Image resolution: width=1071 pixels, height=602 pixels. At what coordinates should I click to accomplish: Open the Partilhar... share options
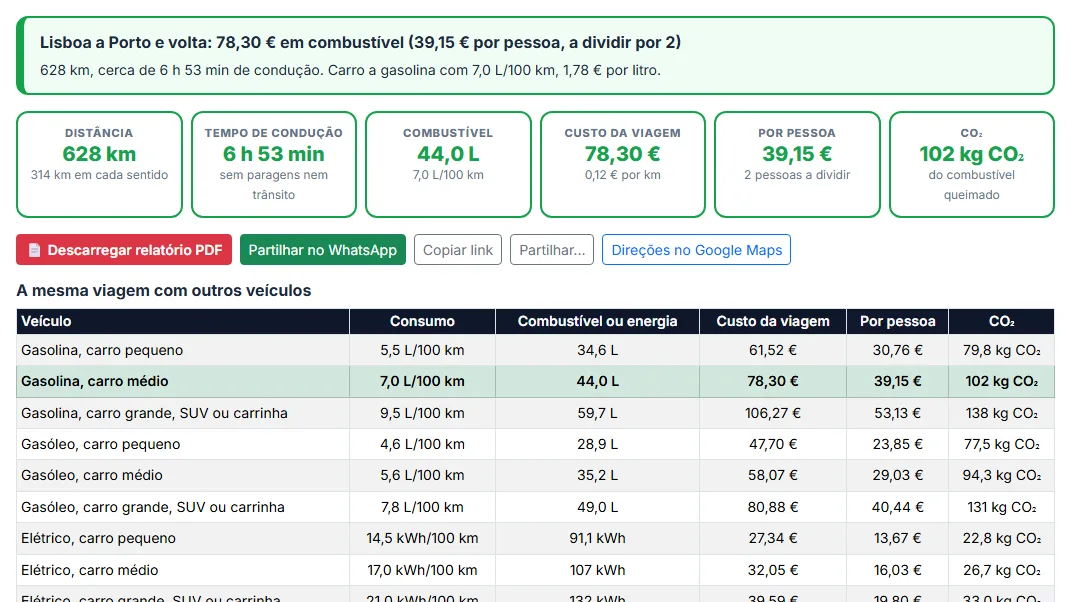(x=552, y=249)
